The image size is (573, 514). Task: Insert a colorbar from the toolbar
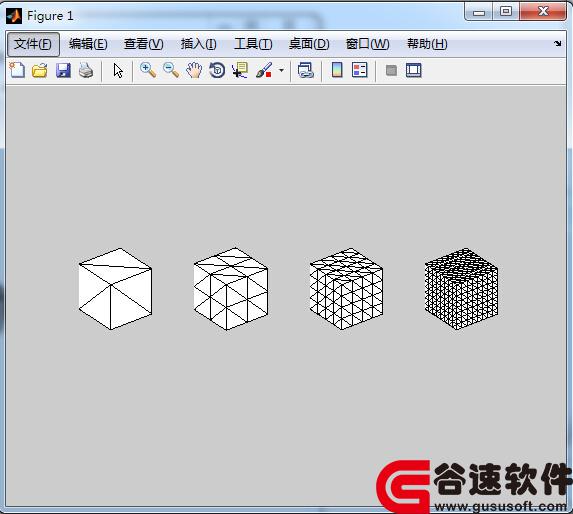[x=337, y=70]
